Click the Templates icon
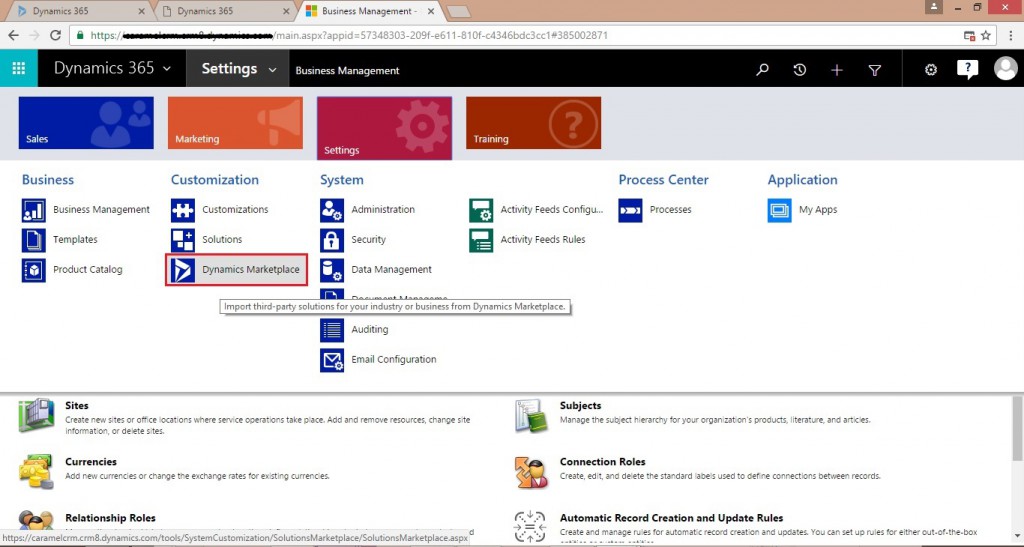Viewport: 1024px width, 547px height. coord(34,240)
